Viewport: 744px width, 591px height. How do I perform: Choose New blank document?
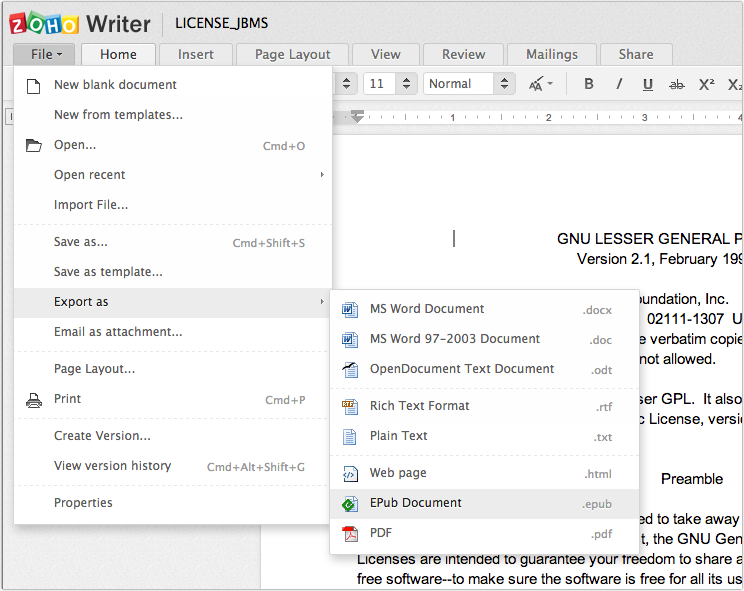pos(173,85)
